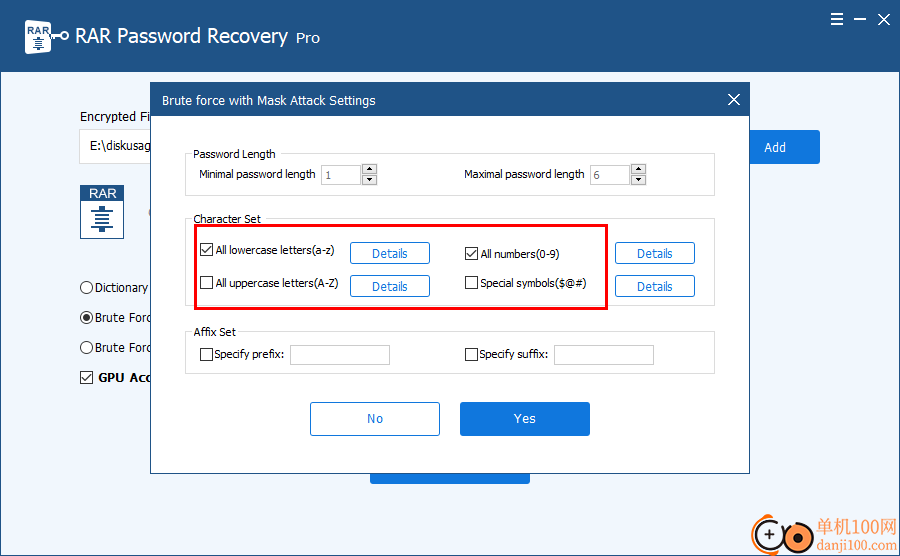
Task: Click the minimal password length field
Action: click(341, 174)
